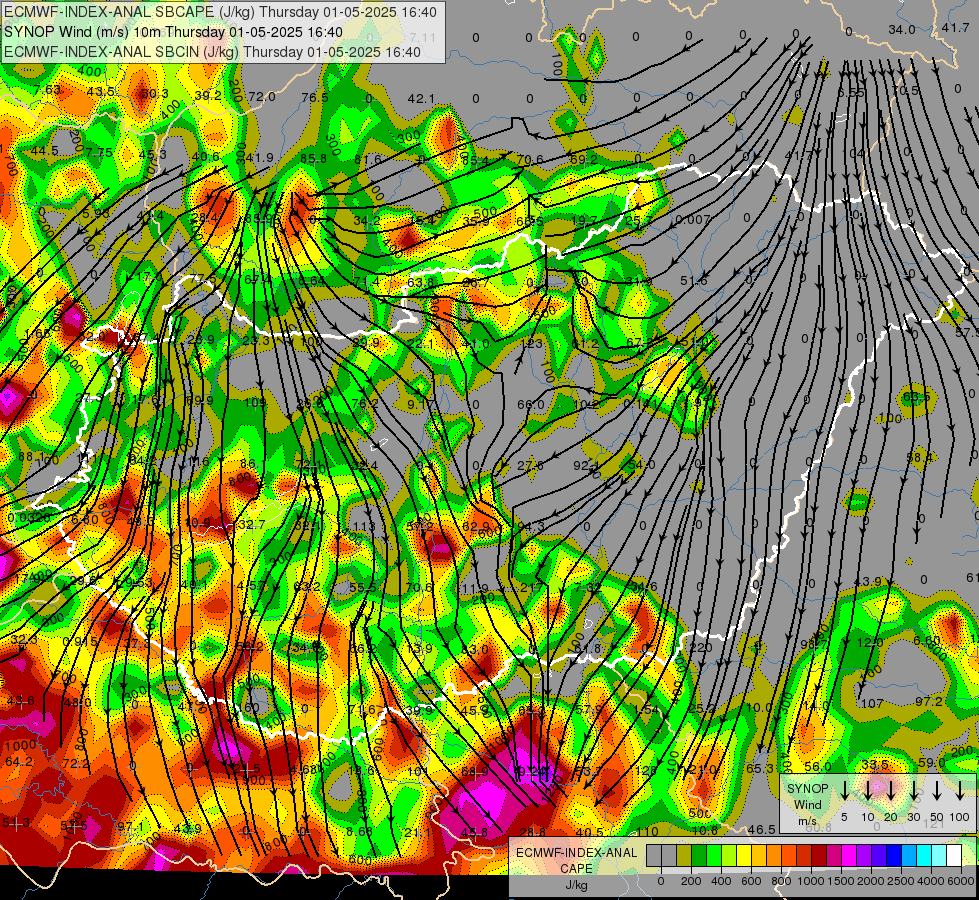This screenshot has height=900, width=979.
Task: Click the SBCIN title line in header
Action: 212,52
